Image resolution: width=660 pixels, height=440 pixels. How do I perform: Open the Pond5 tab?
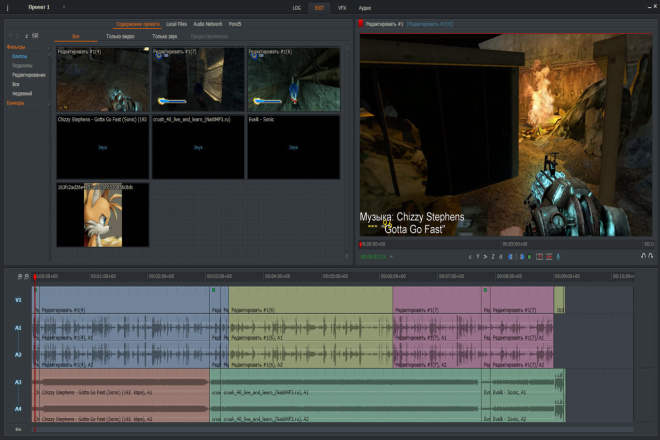point(235,24)
